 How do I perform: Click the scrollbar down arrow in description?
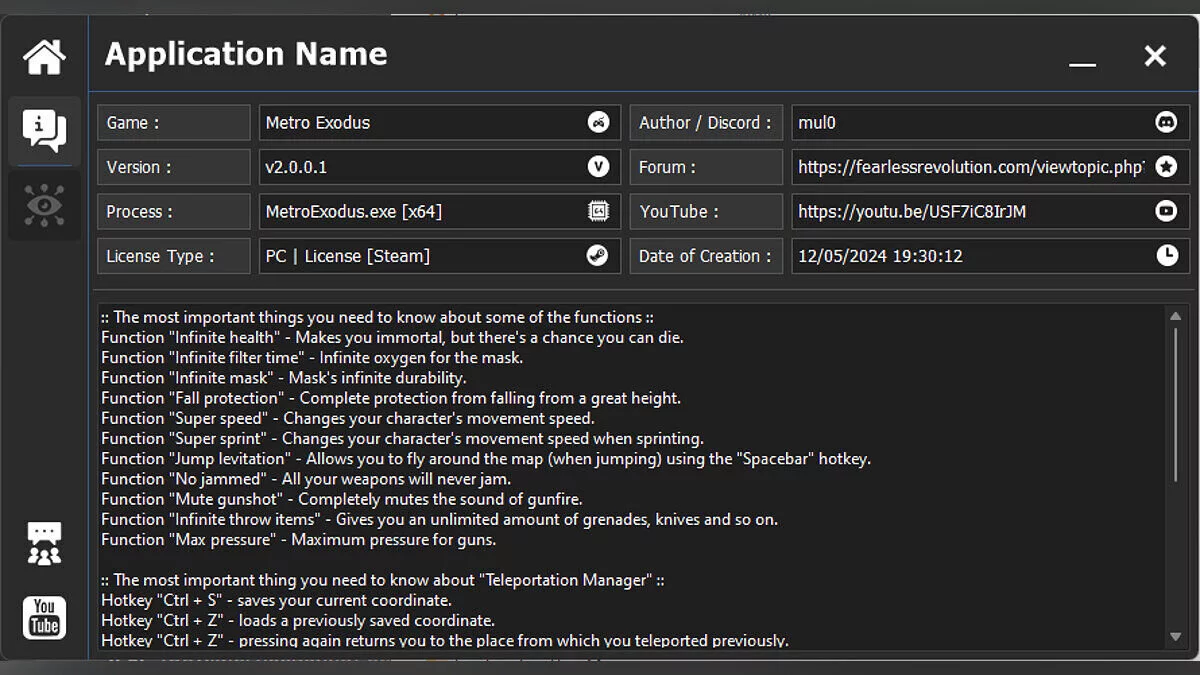1176,637
